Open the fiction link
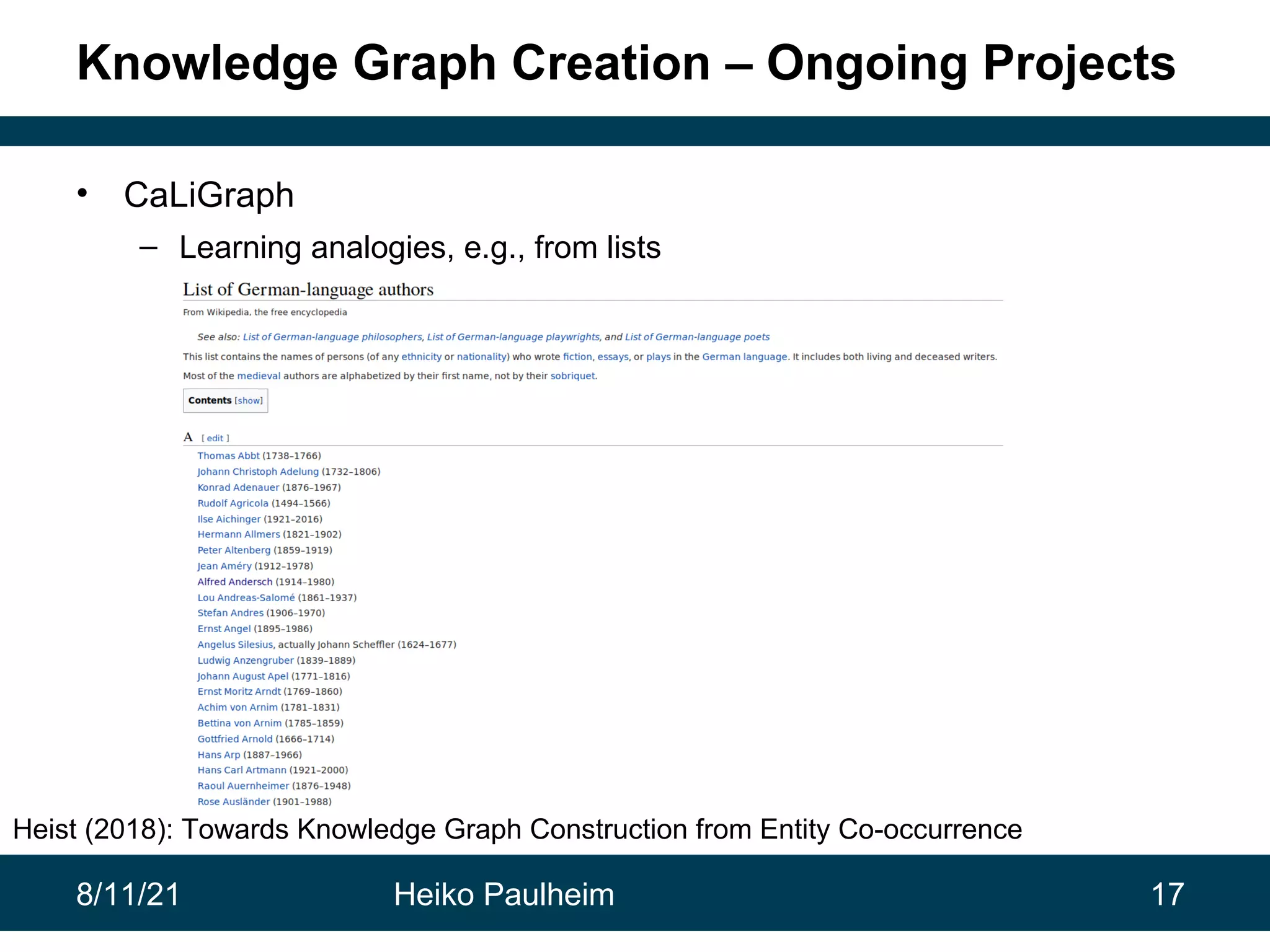Screen dimensions: 1270x952 coord(577,357)
